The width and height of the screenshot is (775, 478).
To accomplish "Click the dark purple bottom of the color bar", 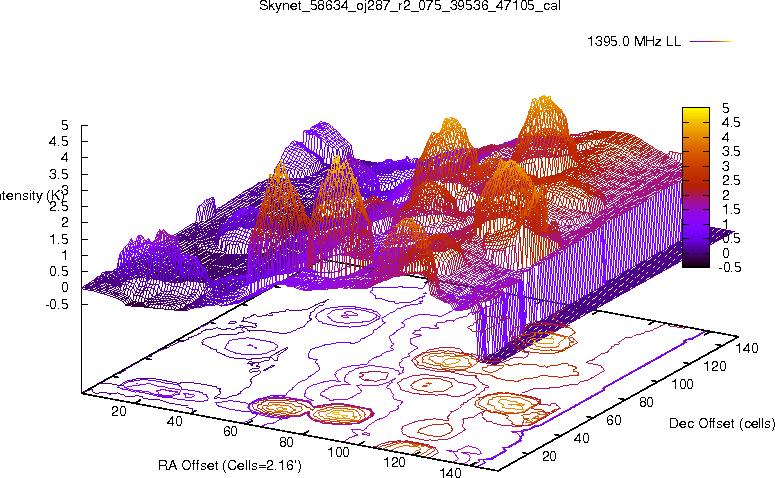I will [x=695, y=263].
